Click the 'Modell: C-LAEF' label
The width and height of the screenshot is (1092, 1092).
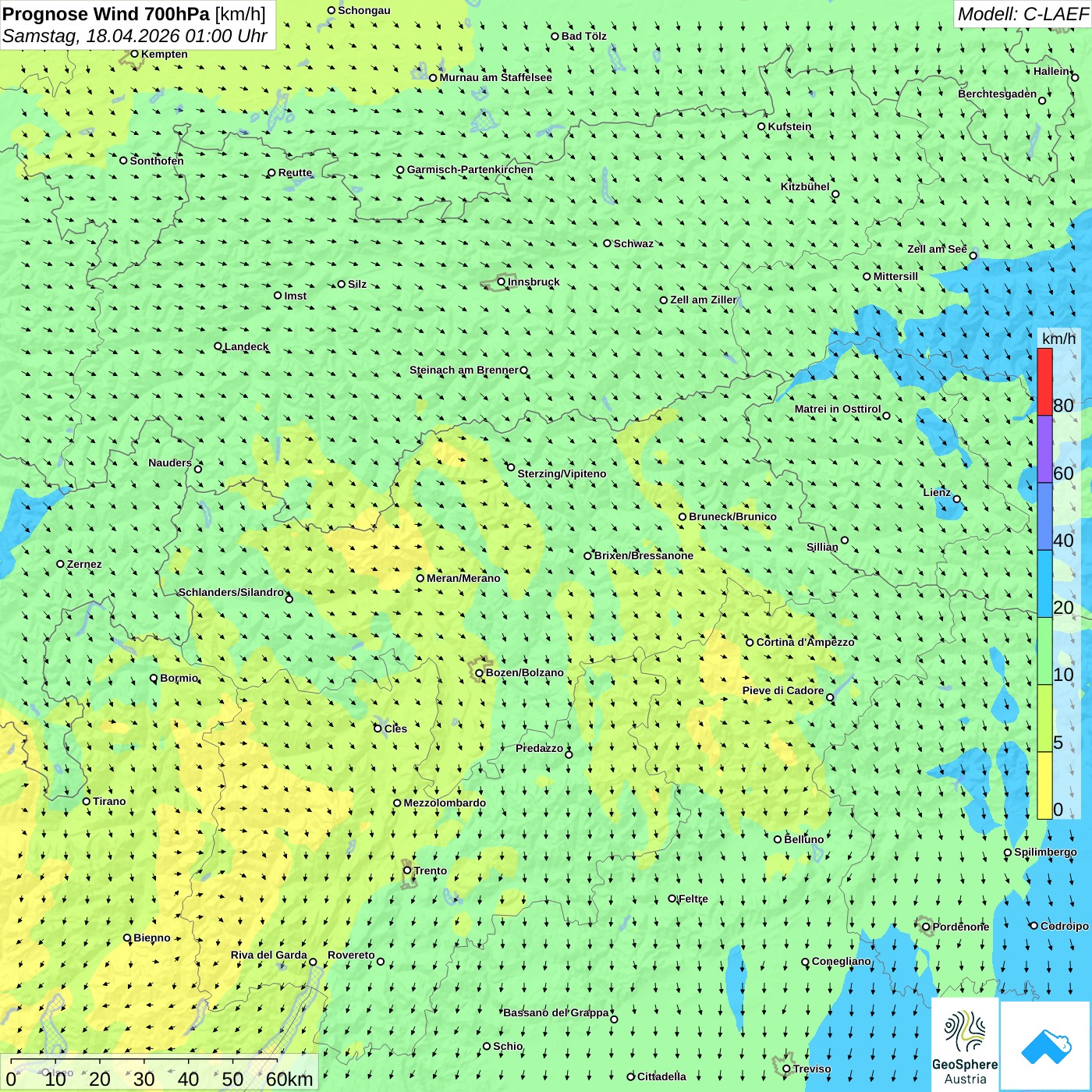coord(1023,14)
